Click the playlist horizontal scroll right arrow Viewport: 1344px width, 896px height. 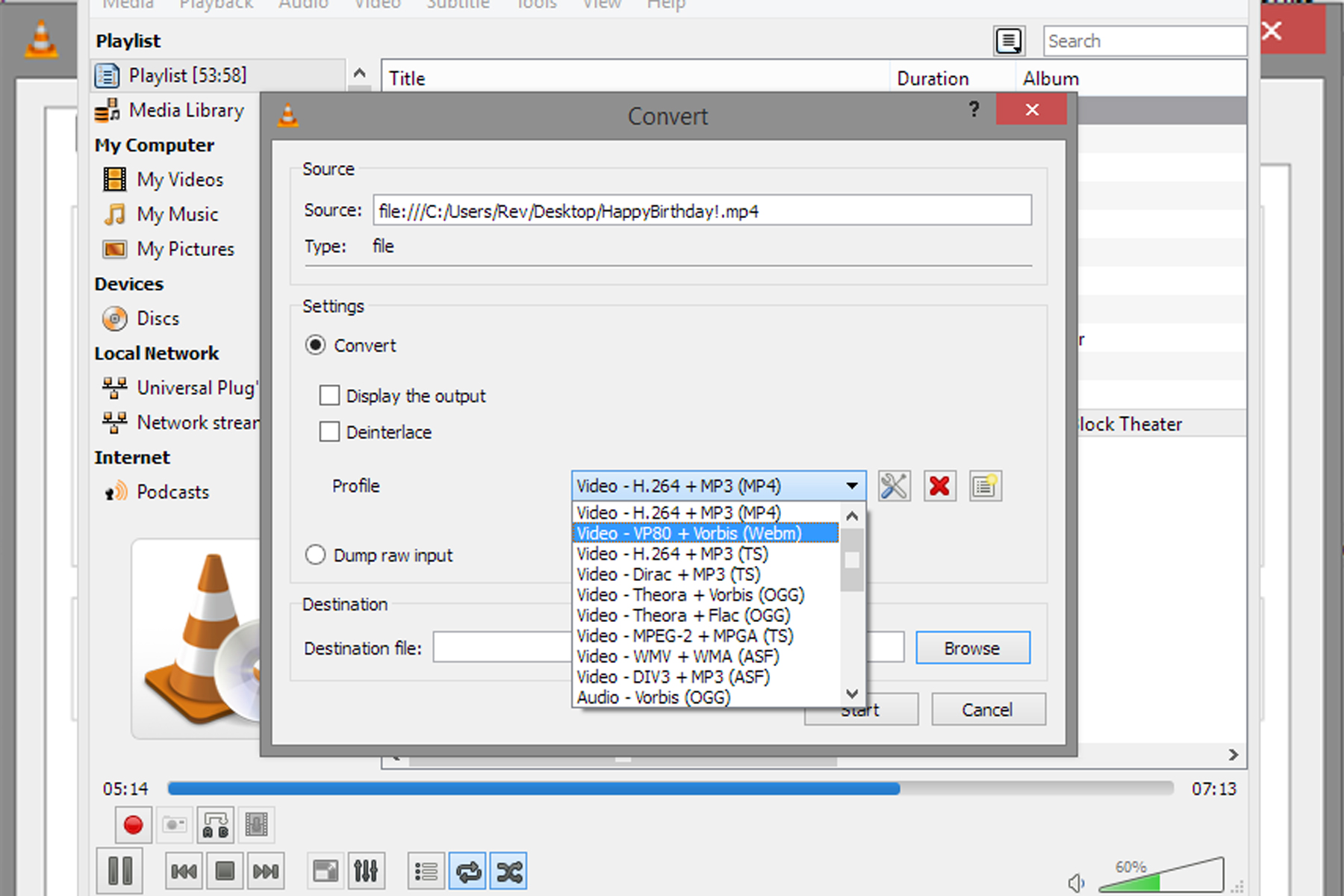[x=1233, y=756]
